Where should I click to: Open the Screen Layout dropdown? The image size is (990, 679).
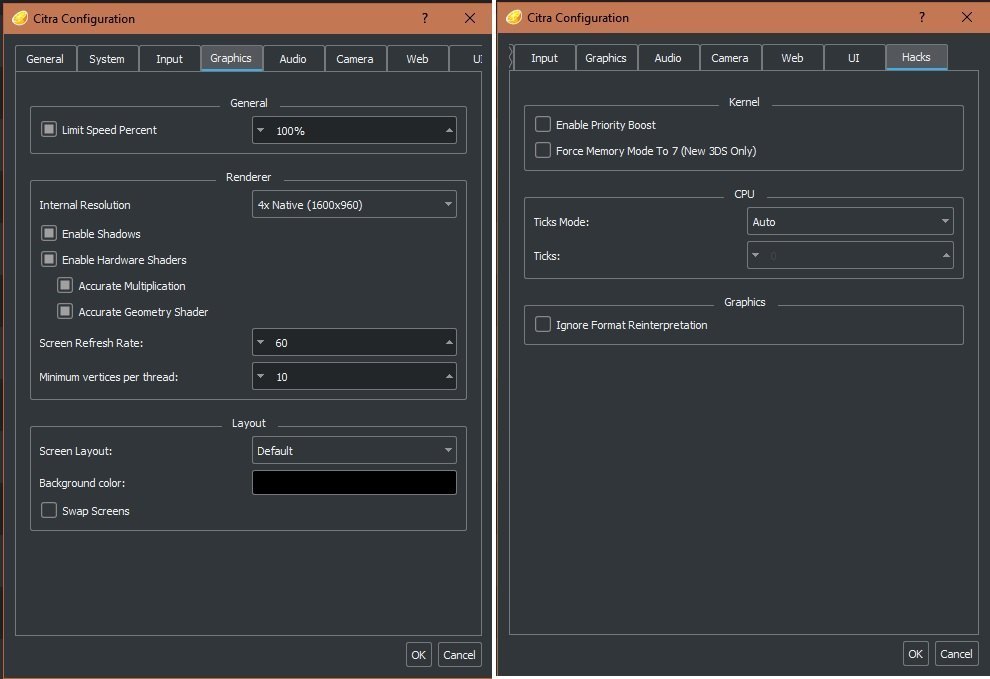[354, 450]
